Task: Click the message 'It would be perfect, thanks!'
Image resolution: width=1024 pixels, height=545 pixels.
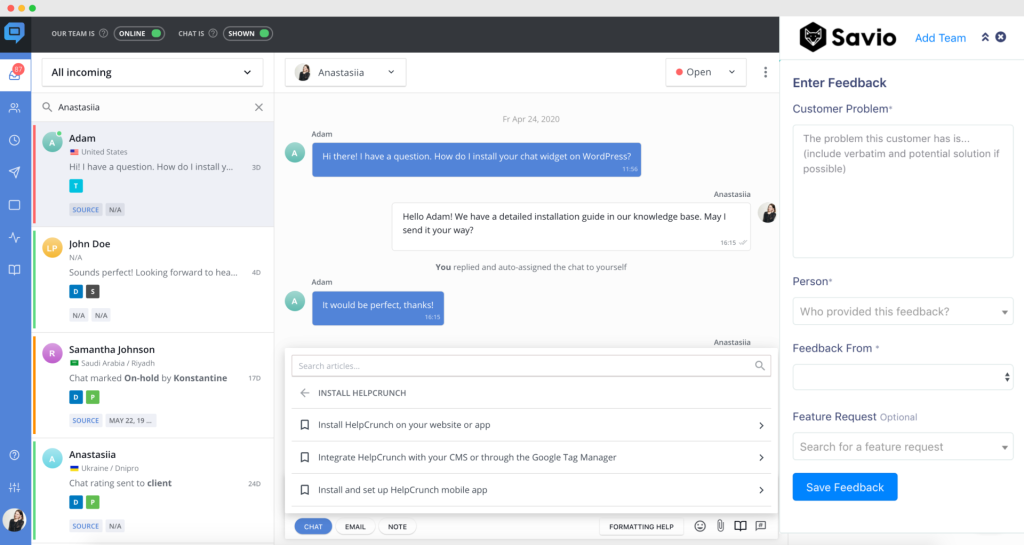Action: 378,308
